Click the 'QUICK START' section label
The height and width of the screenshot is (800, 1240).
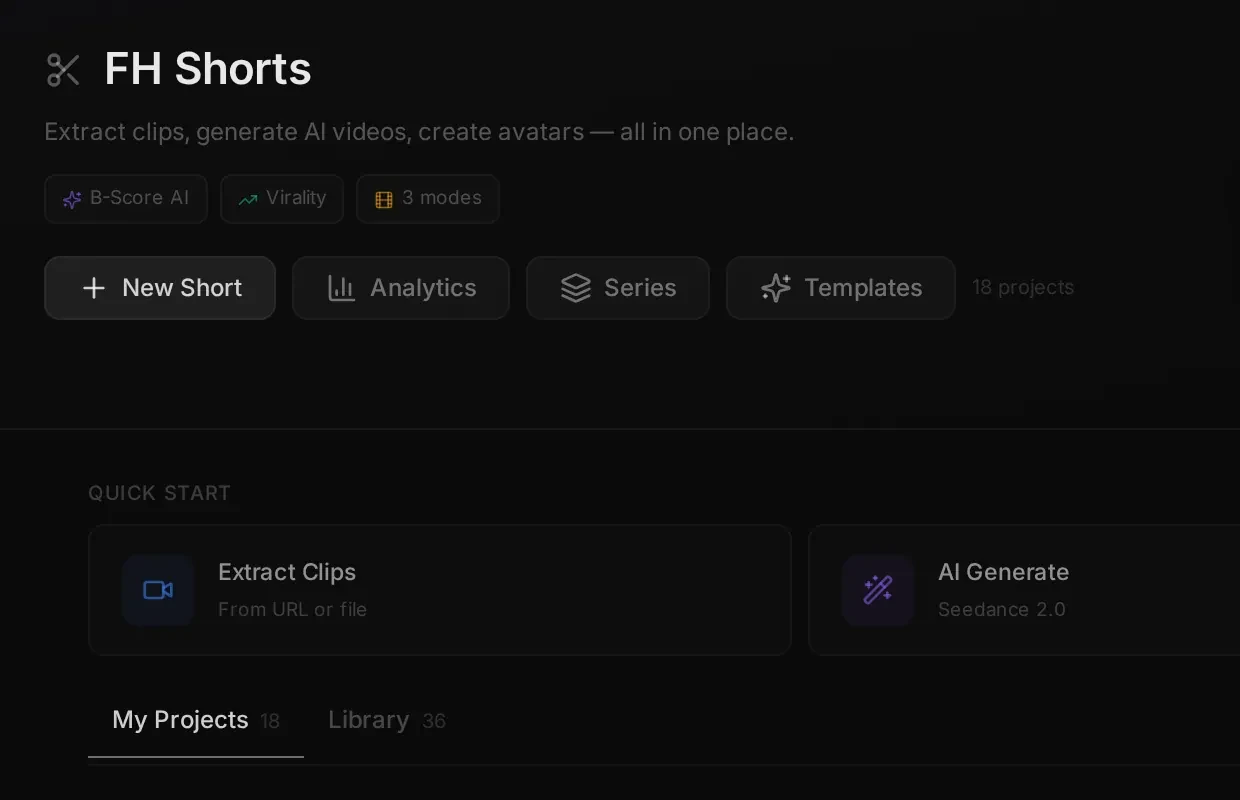click(159, 493)
